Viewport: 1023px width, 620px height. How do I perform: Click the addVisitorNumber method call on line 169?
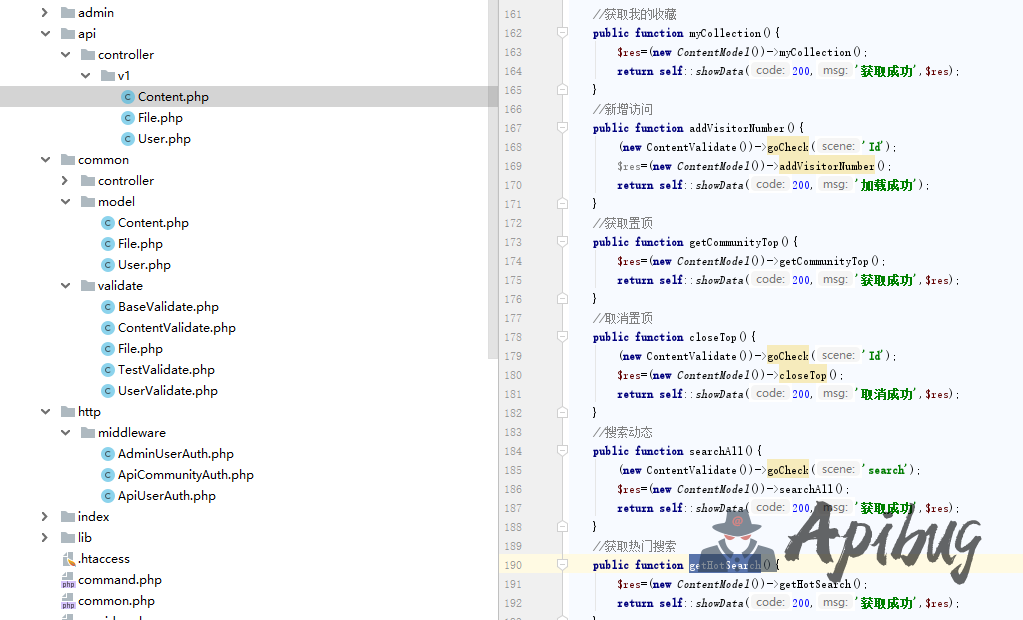tap(826, 166)
